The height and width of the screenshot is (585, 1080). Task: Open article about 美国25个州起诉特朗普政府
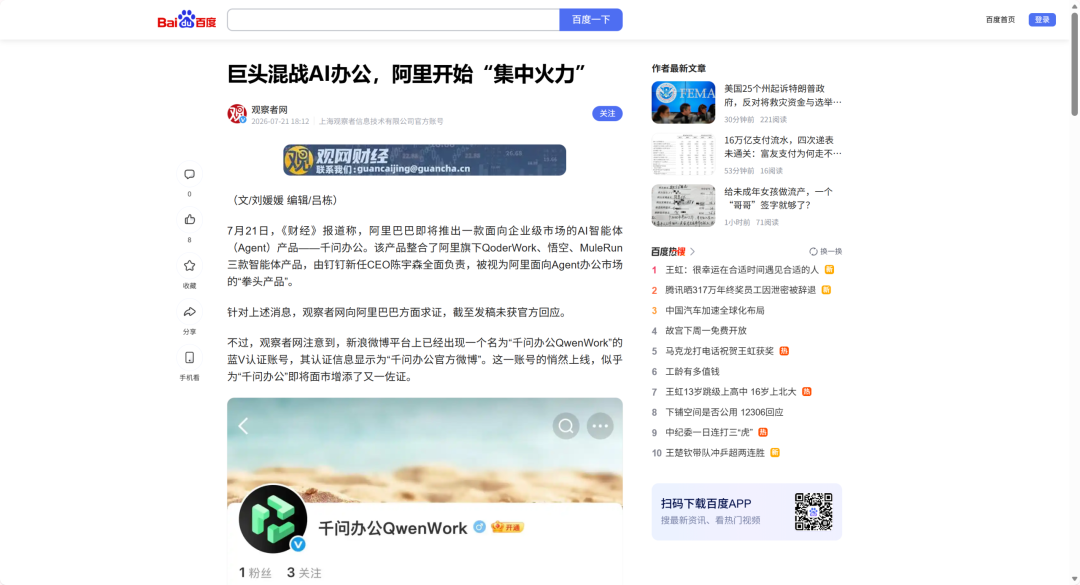click(x=782, y=95)
